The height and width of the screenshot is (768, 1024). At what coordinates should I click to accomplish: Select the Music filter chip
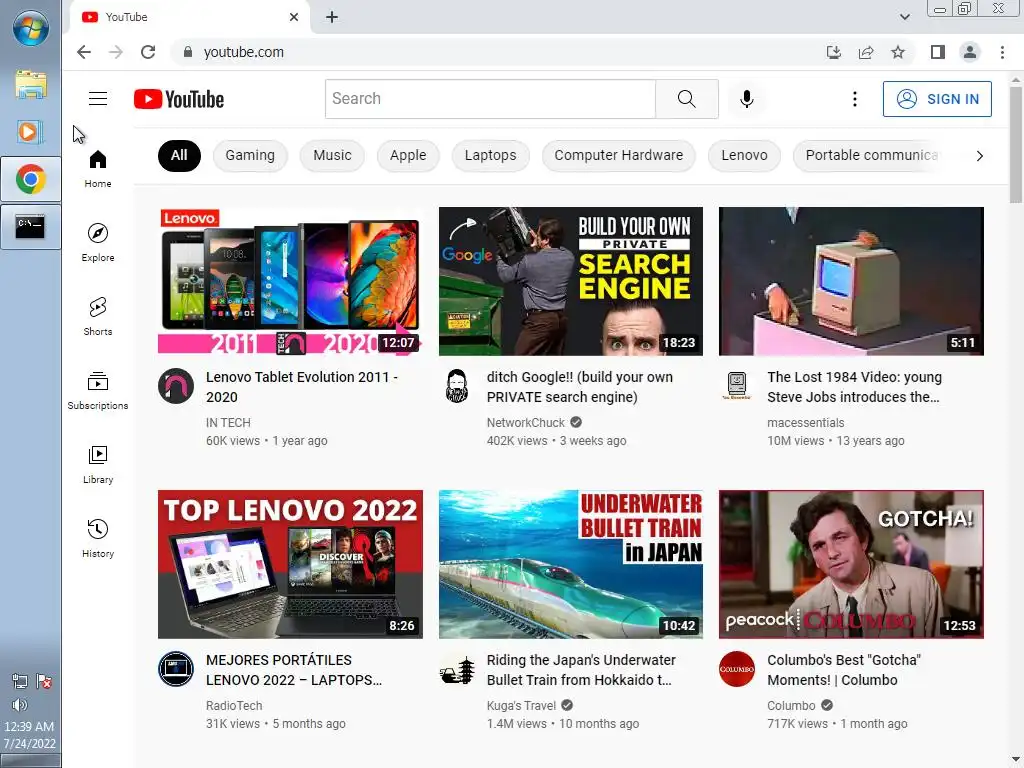pos(332,155)
